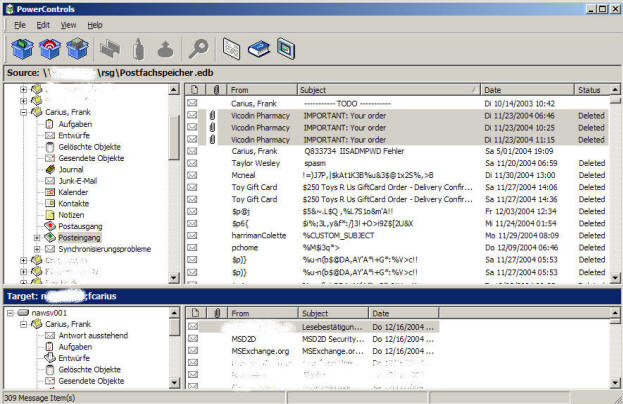Viewport: 623px width, 404px height.
Task: Click the first blue box toolbar icon
Action: point(22,49)
